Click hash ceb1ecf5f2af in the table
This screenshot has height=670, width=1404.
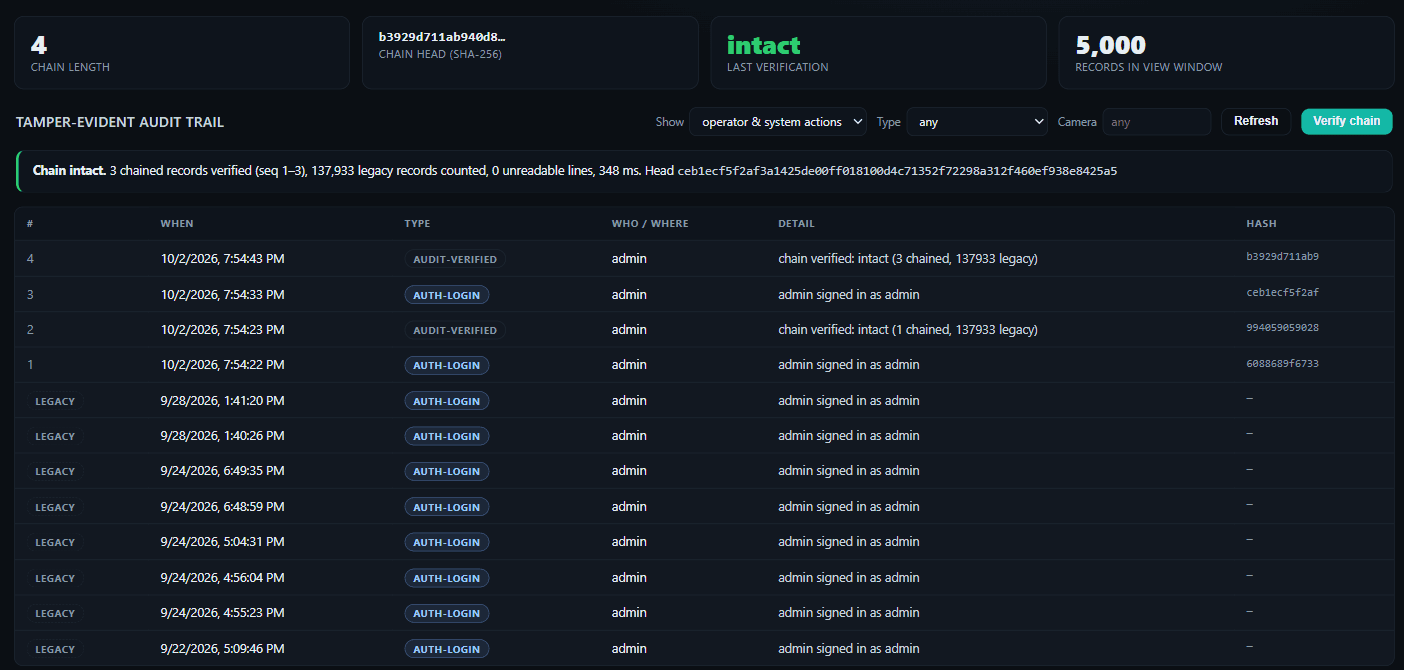(1282, 293)
